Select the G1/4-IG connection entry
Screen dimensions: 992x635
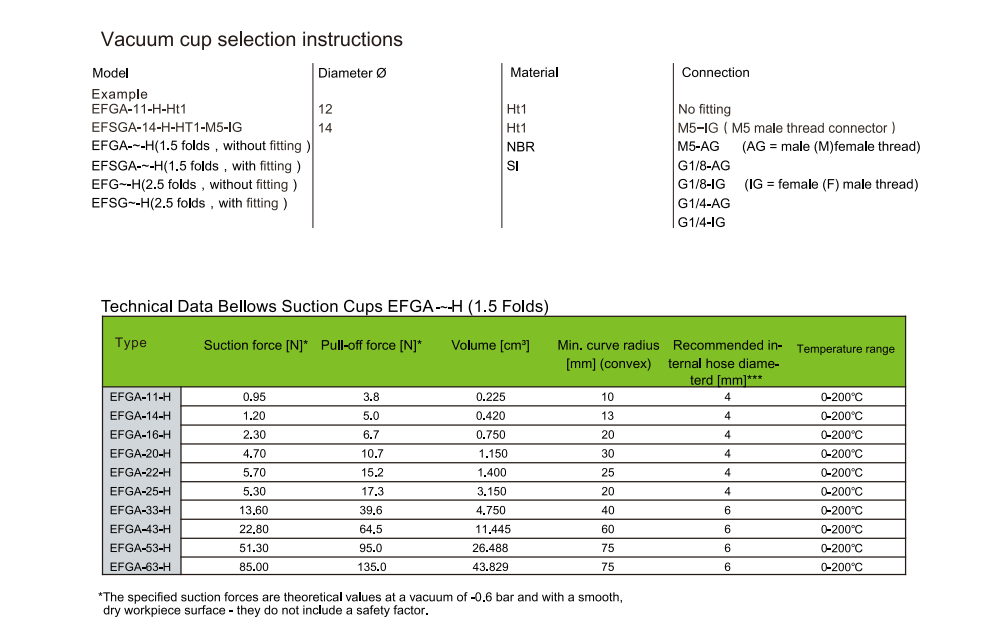701,222
